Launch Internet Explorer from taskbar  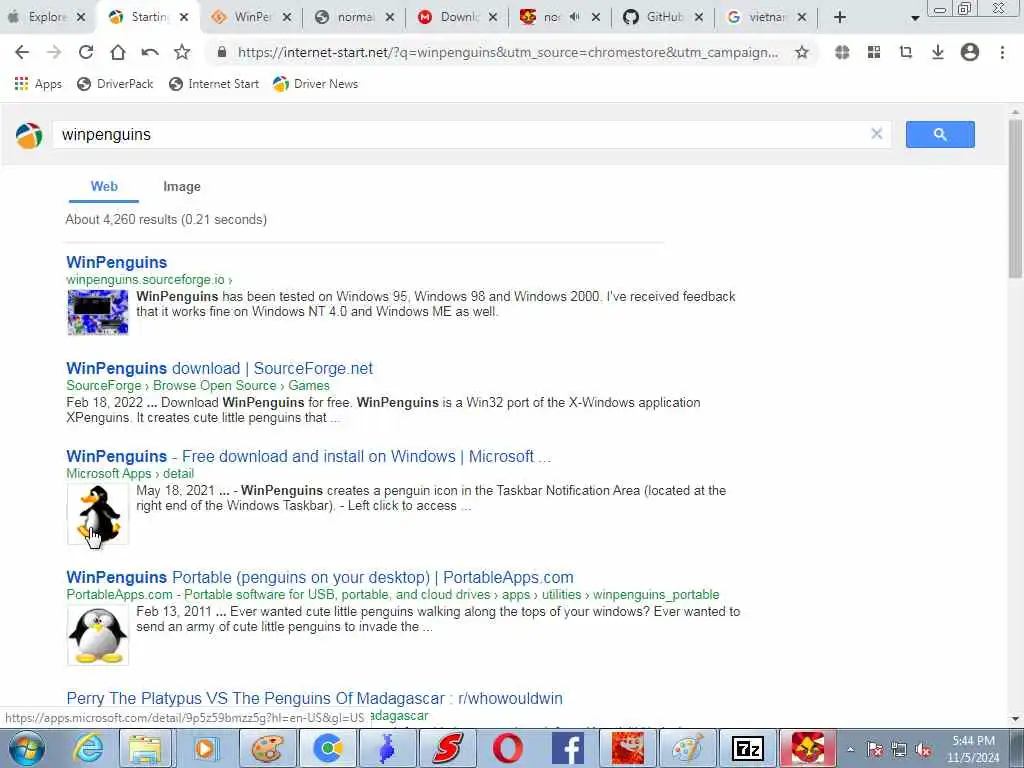pos(88,748)
